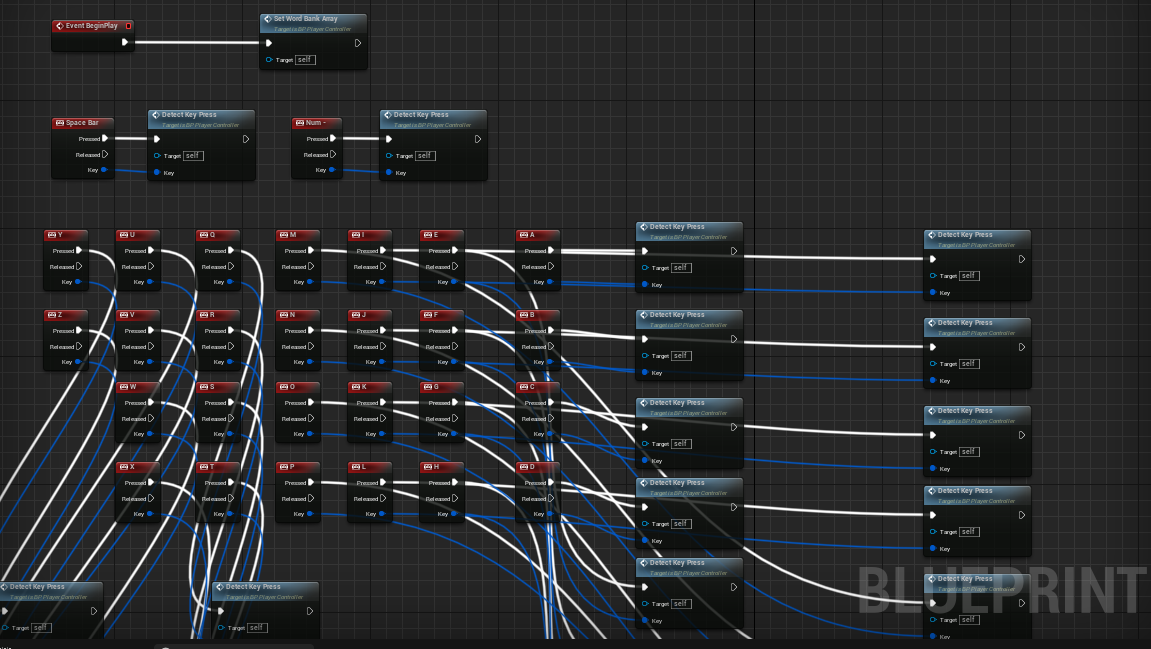This screenshot has height=649, width=1151.
Task: Click the Released pin on Y key node
Action: 79,267
